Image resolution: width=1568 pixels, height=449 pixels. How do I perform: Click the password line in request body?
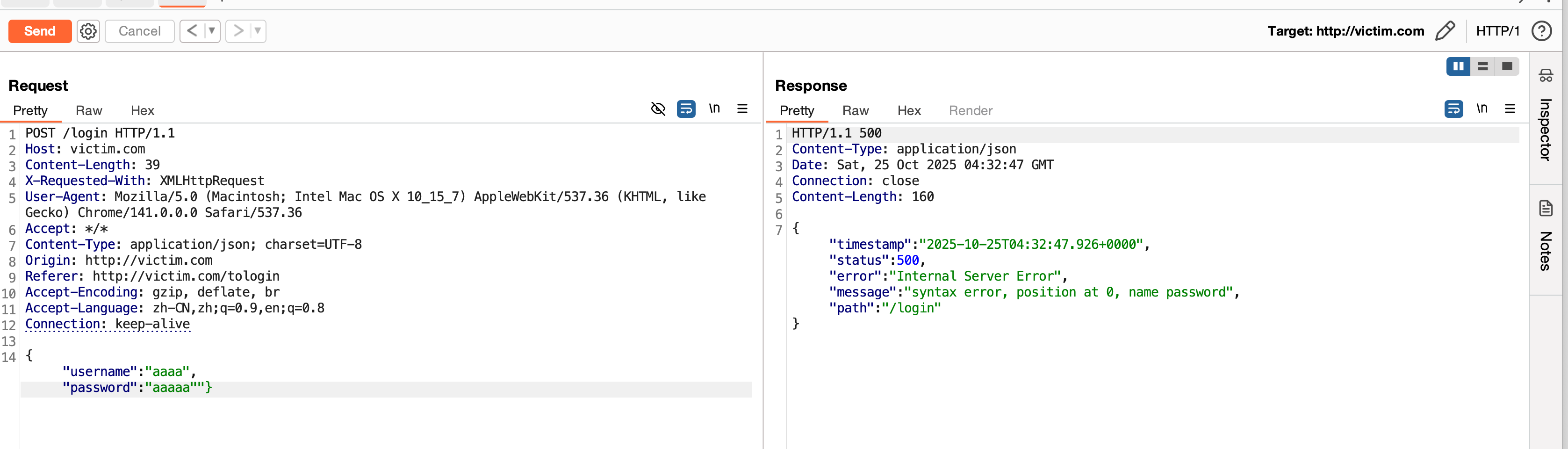coord(137,388)
